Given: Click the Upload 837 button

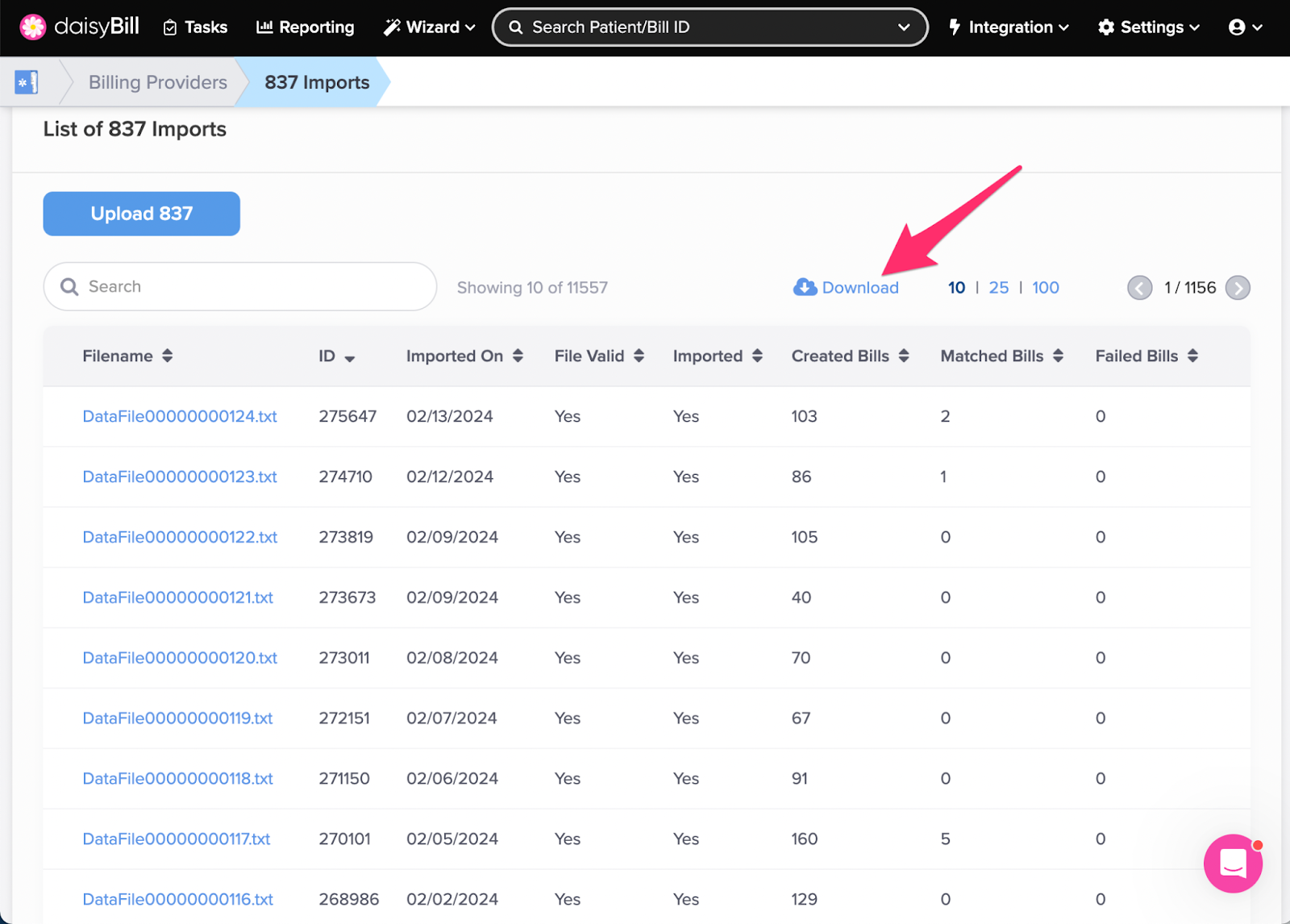Looking at the screenshot, I should (x=142, y=214).
